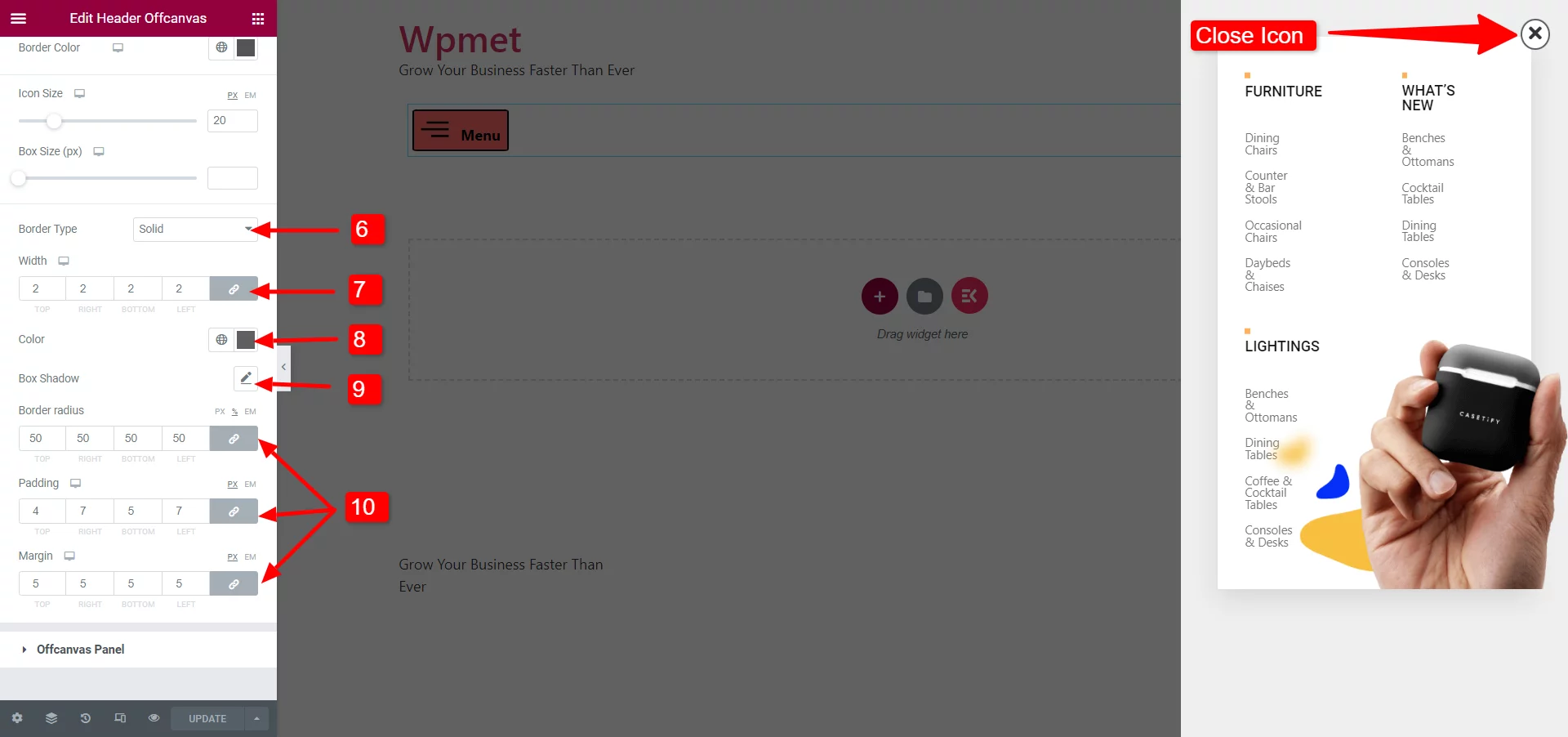The width and height of the screenshot is (1568, 737).
Task: Open the Navigator layers icon
Action: [x=51, y=718]
